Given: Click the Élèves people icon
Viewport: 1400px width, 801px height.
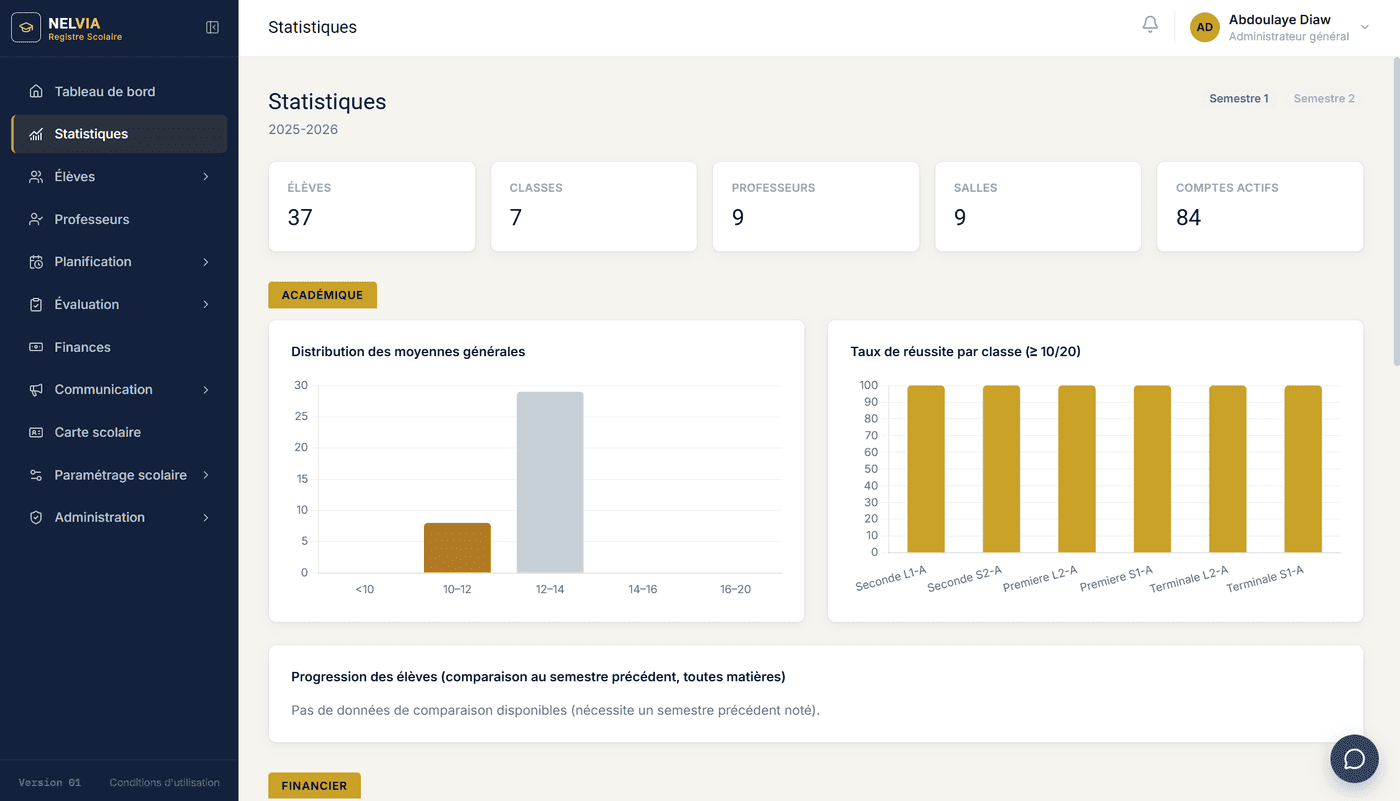Looking at the screenshot, I should 36,177.
